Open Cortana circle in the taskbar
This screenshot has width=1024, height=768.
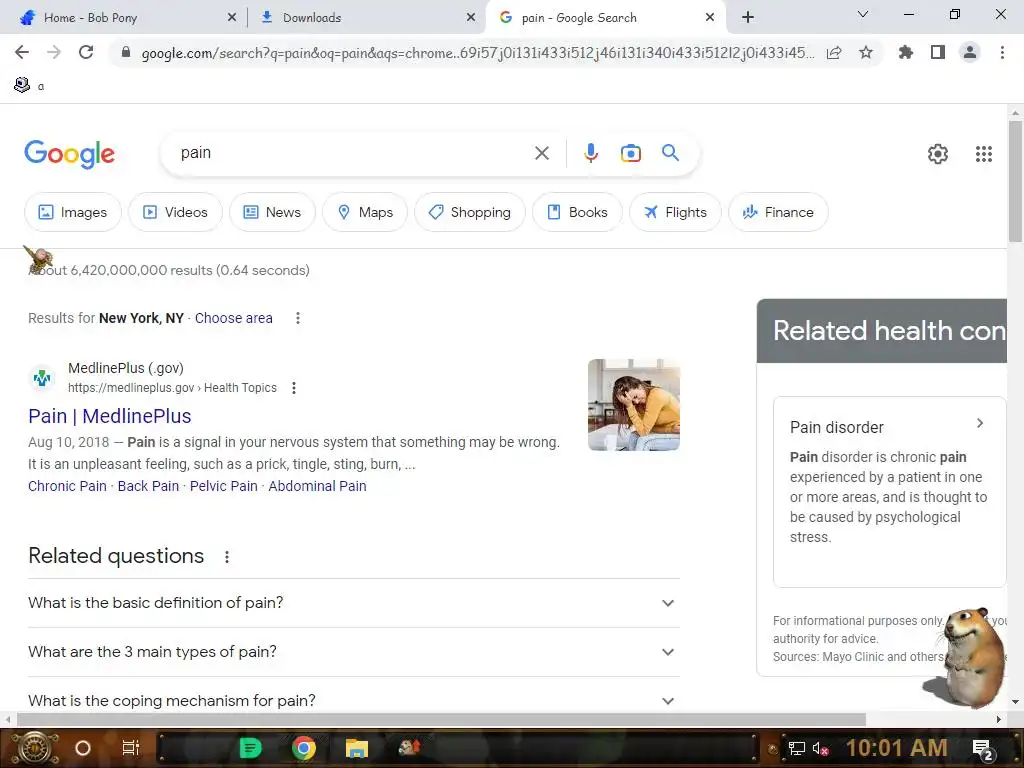coord(82,748)
